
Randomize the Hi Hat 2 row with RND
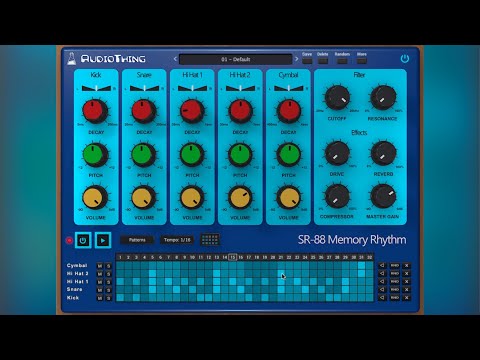395,273
